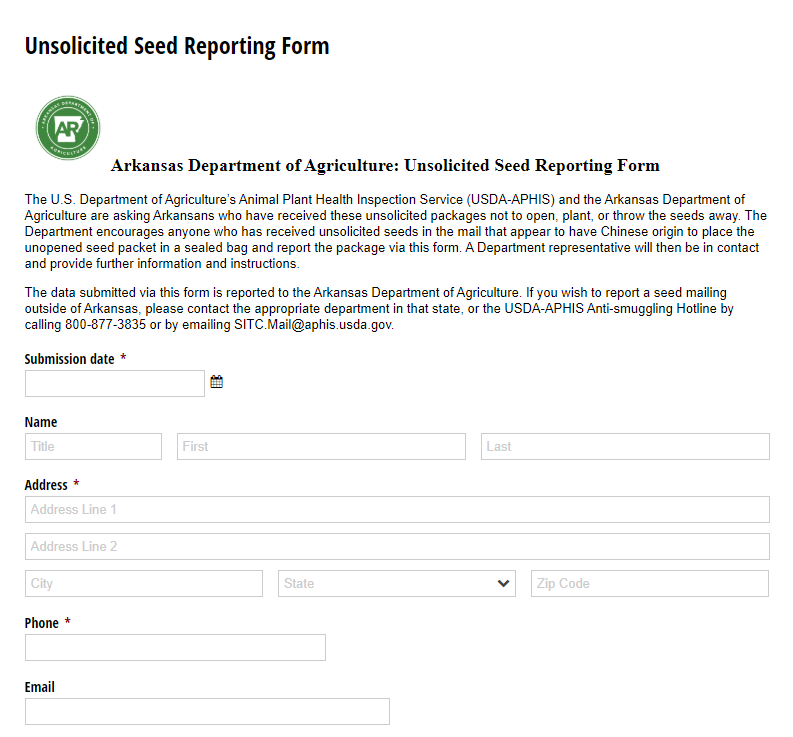Select the Address Line 1 field
The width and height of the screenshot is (793, 737).
click(397, 509)
